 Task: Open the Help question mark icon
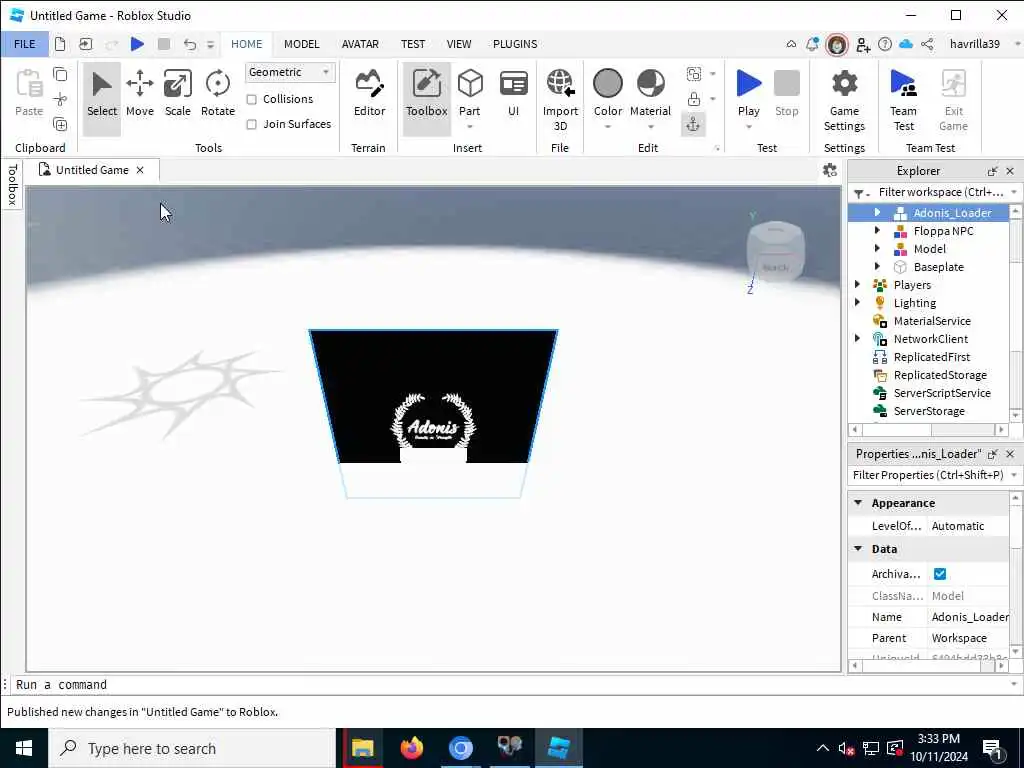[x=885, y=44]
